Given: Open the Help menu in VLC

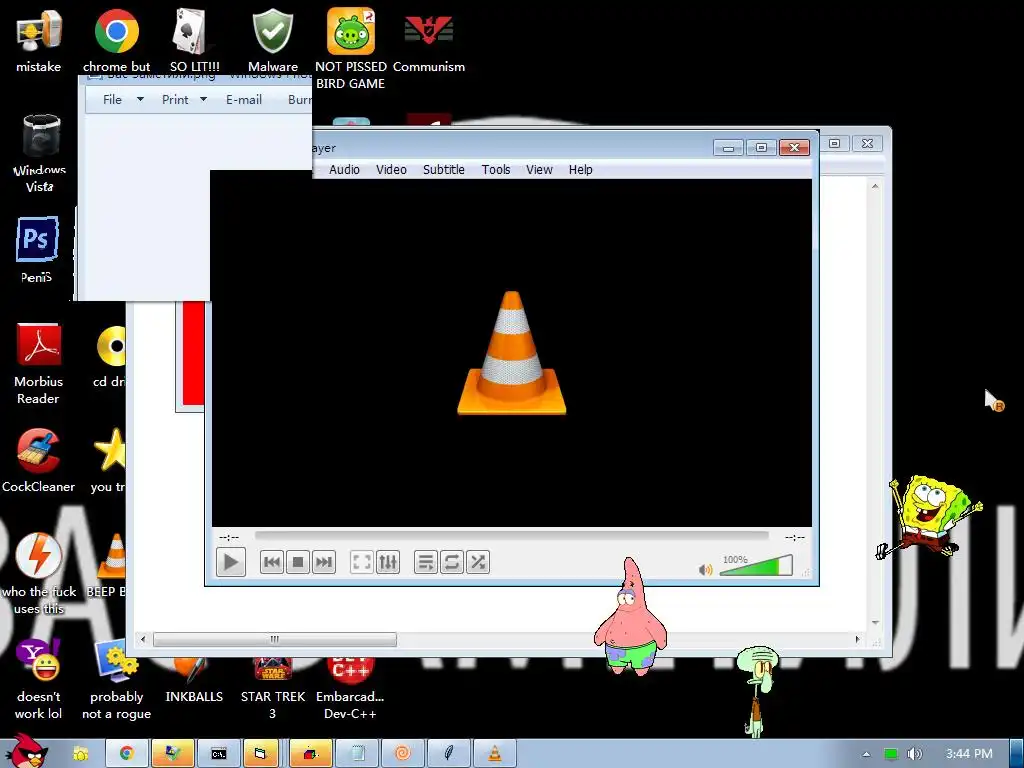Looking at the screenshot, I should (x=581, y=170).
